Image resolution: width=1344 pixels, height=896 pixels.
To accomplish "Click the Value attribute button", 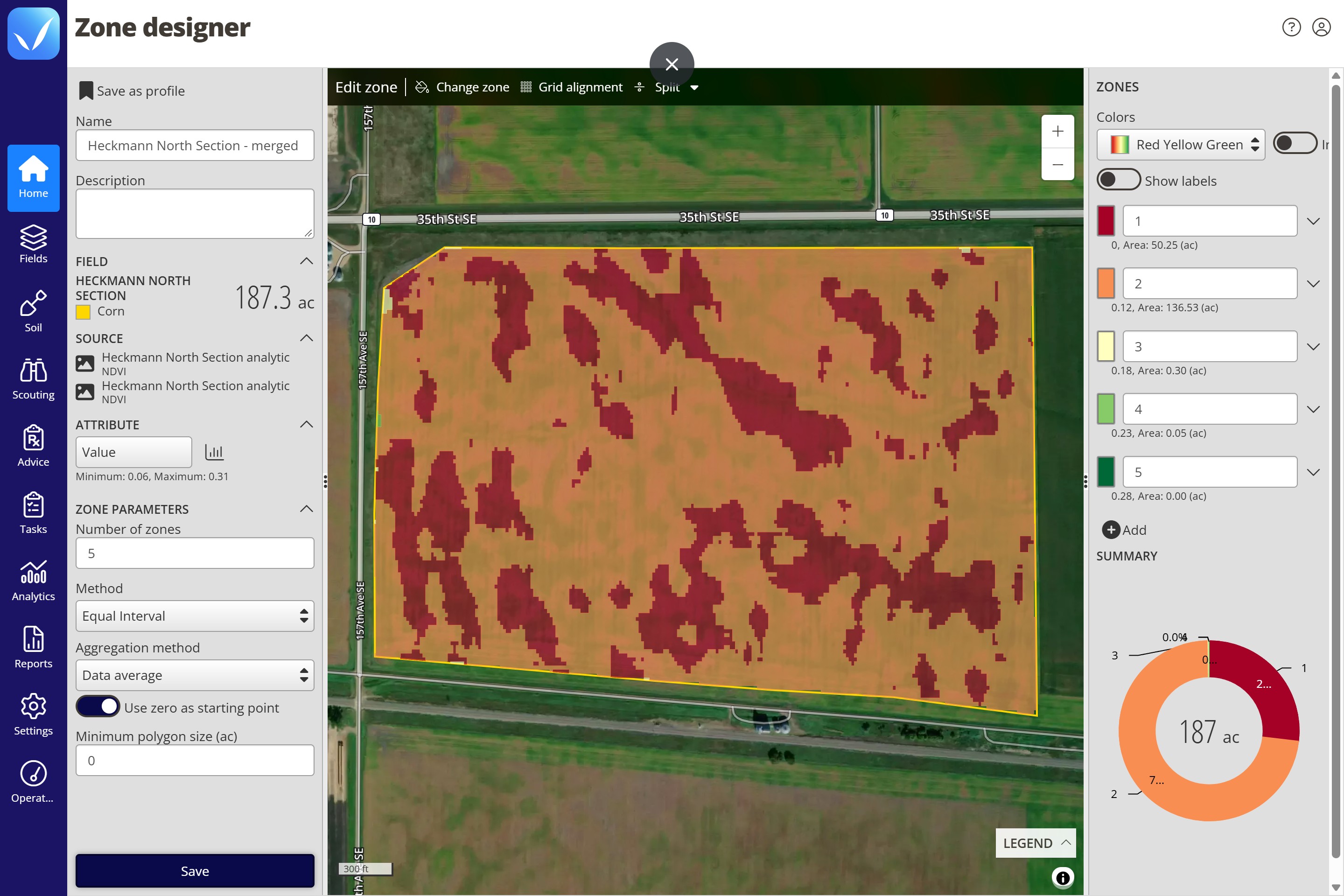I will click(134, 452).
